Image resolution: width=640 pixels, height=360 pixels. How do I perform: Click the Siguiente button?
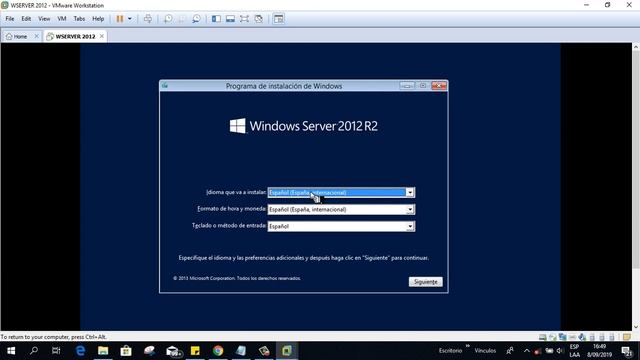tap(425, 282)
